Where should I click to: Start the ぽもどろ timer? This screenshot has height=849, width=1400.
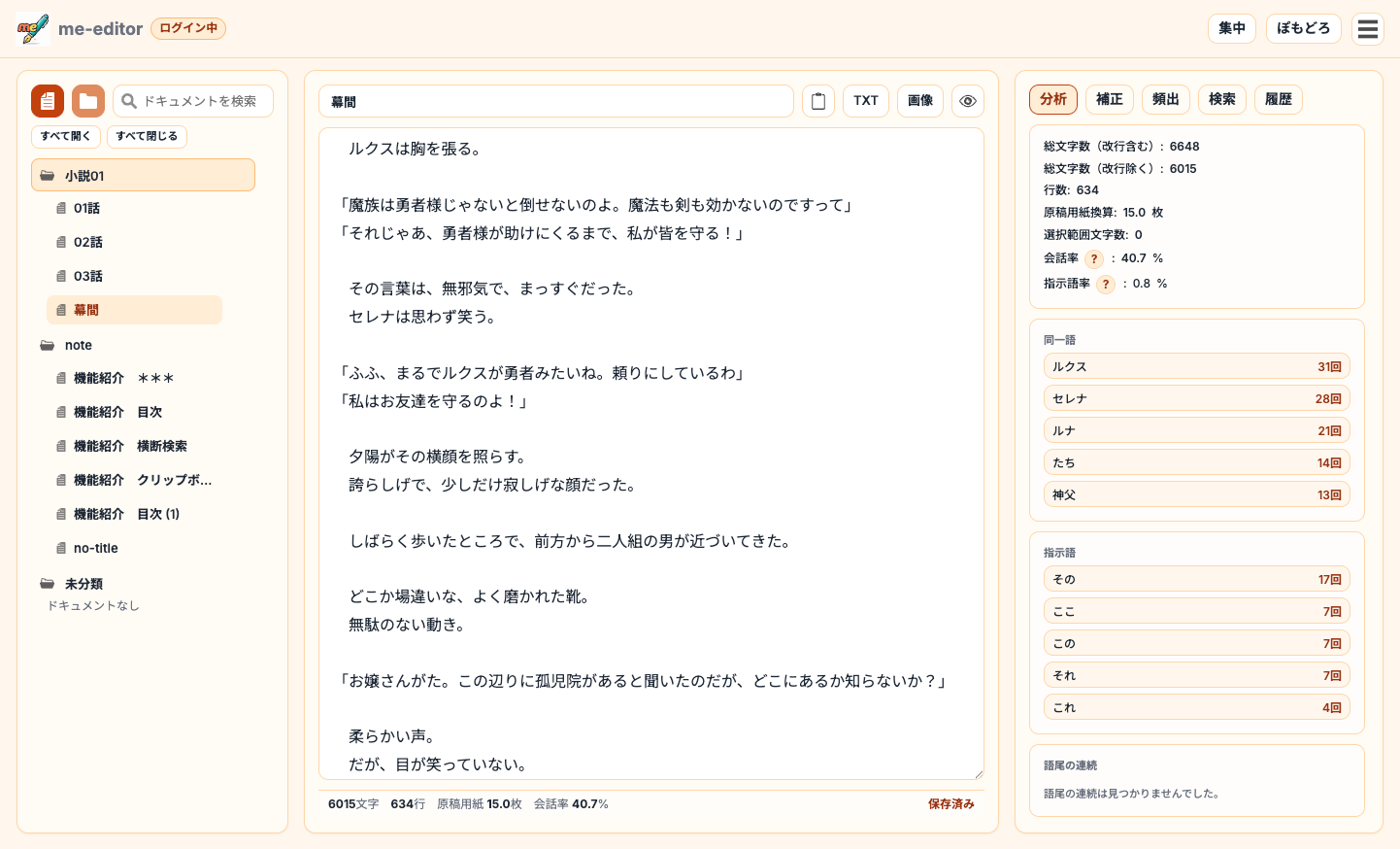click(1303, 28)
